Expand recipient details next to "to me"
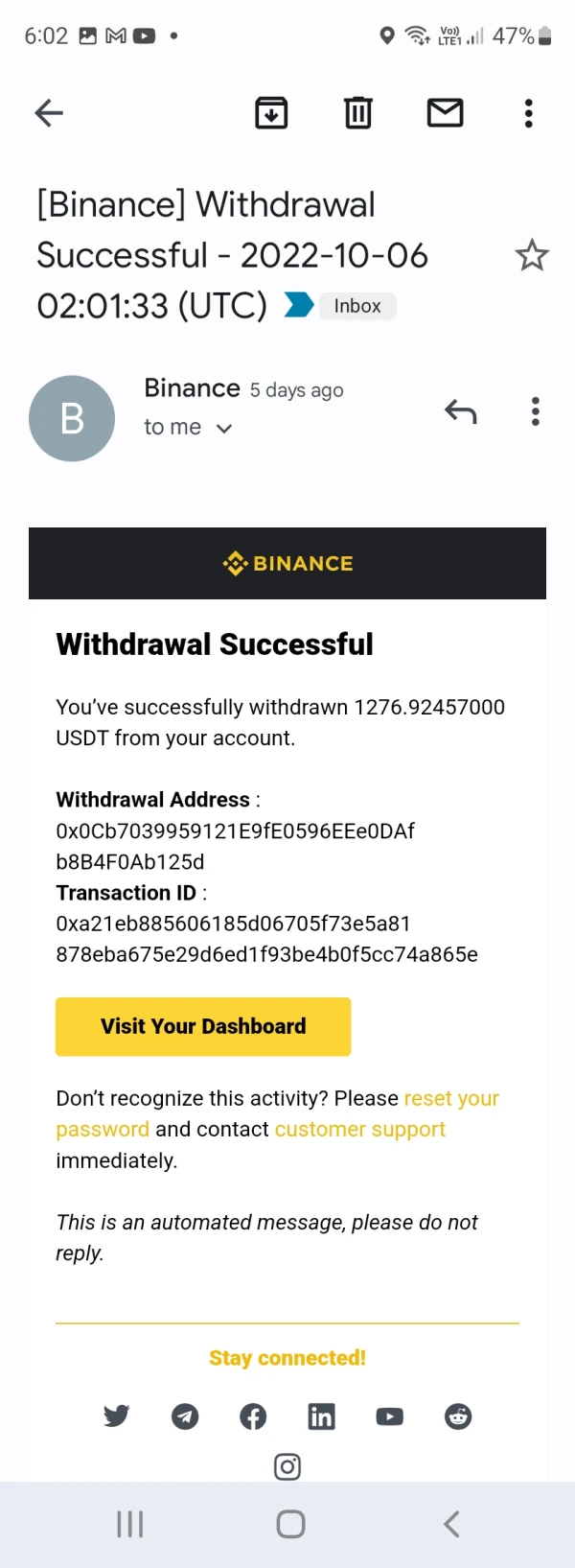Image resolution: width=575 pixels, height=1568 pixels. pos(224,429)
